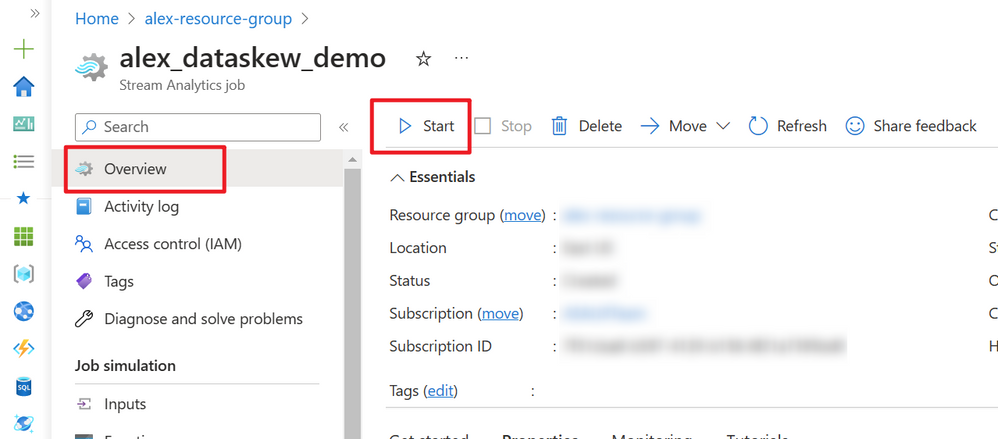Pin job with the favorite star
Viewport: 998px width, 439px height.
pos(423,59)
